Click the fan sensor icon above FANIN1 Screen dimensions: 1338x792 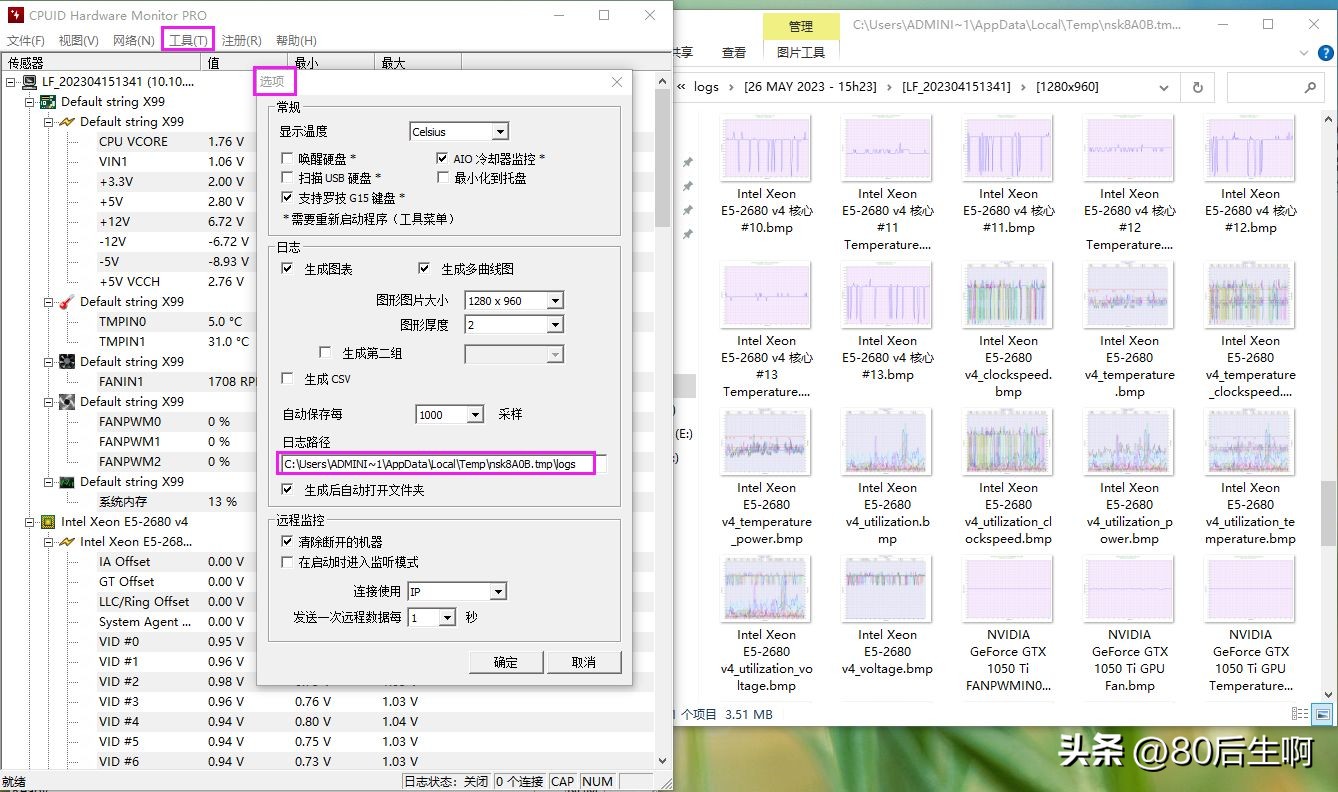click(66, 362)
